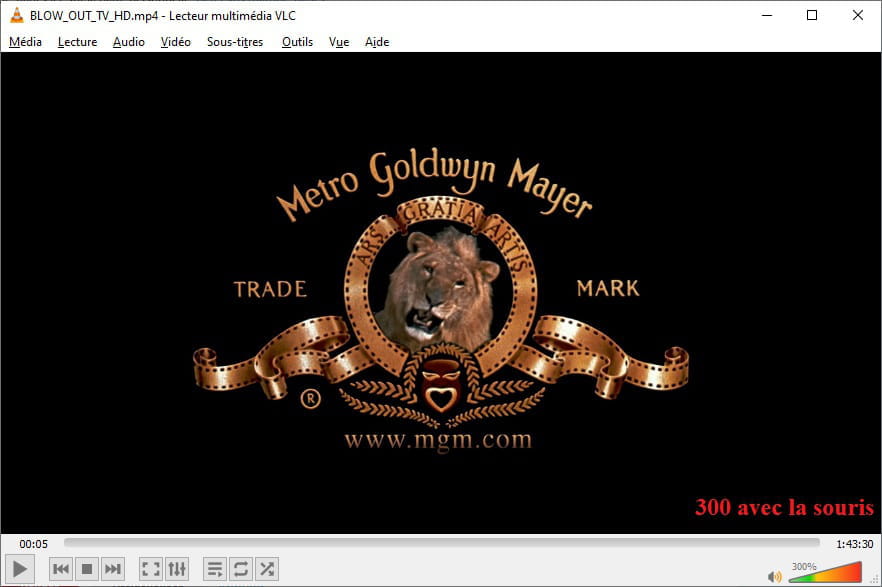Open extended settings and effects
The image size is (882, 587).
point(177,569)
